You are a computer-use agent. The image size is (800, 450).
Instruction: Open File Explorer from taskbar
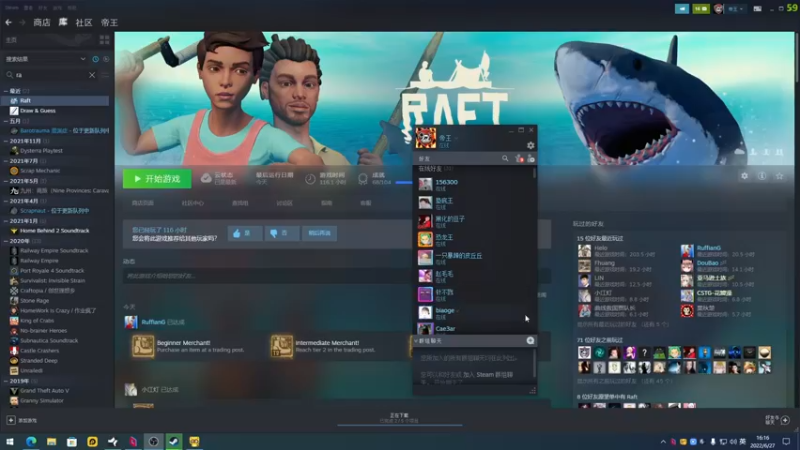coord(51,441)
